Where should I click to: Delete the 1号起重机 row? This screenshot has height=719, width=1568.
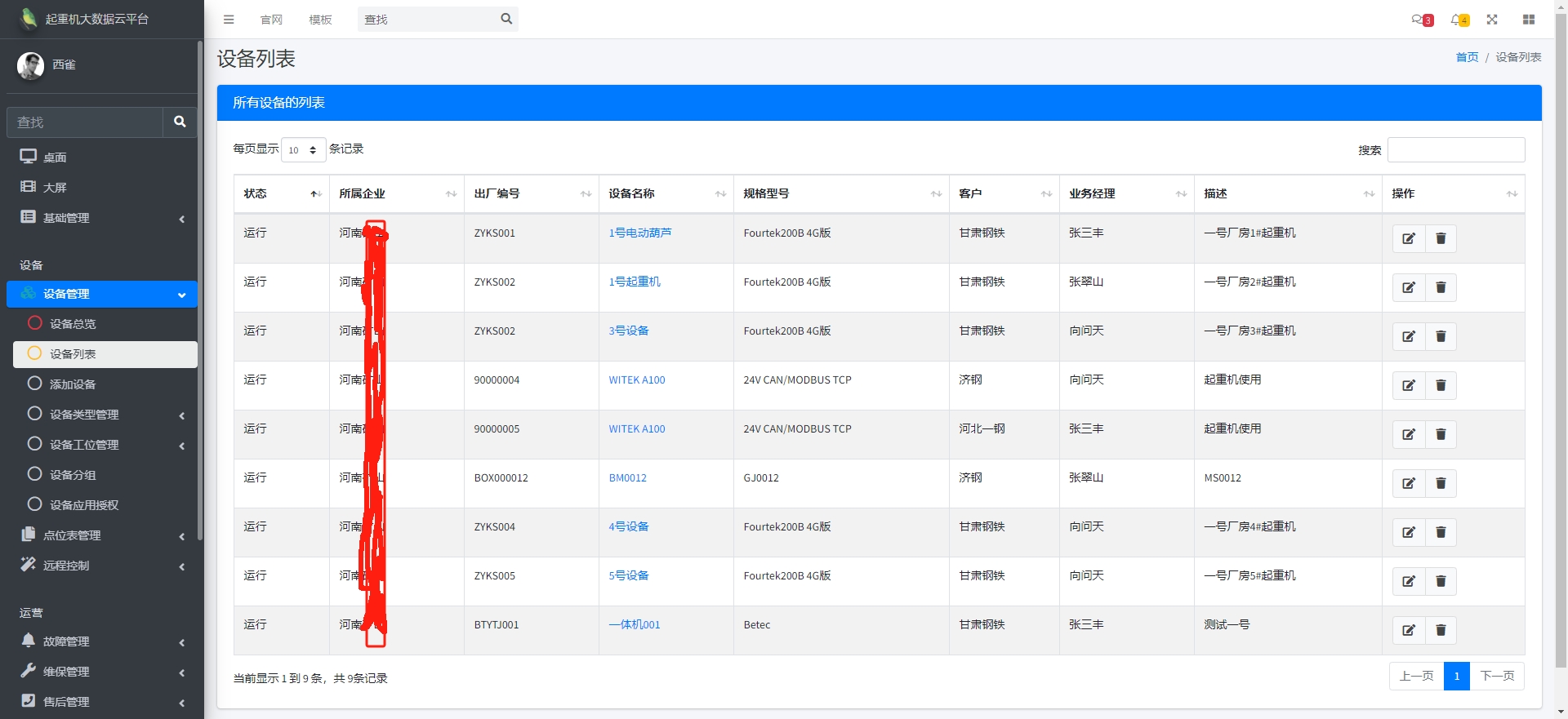click(1441, 287)
